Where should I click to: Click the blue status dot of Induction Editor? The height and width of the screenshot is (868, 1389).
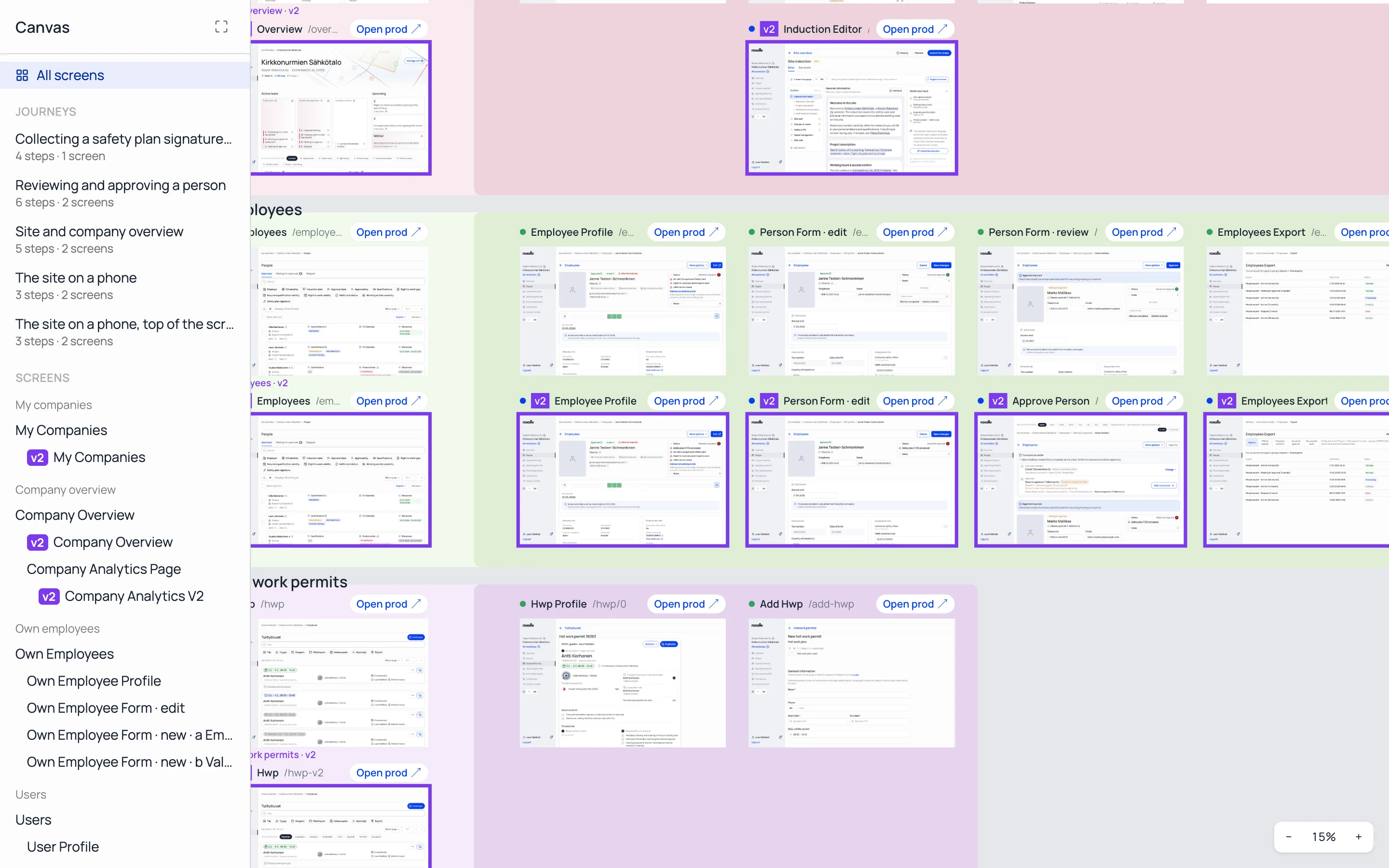click(752, 29)
